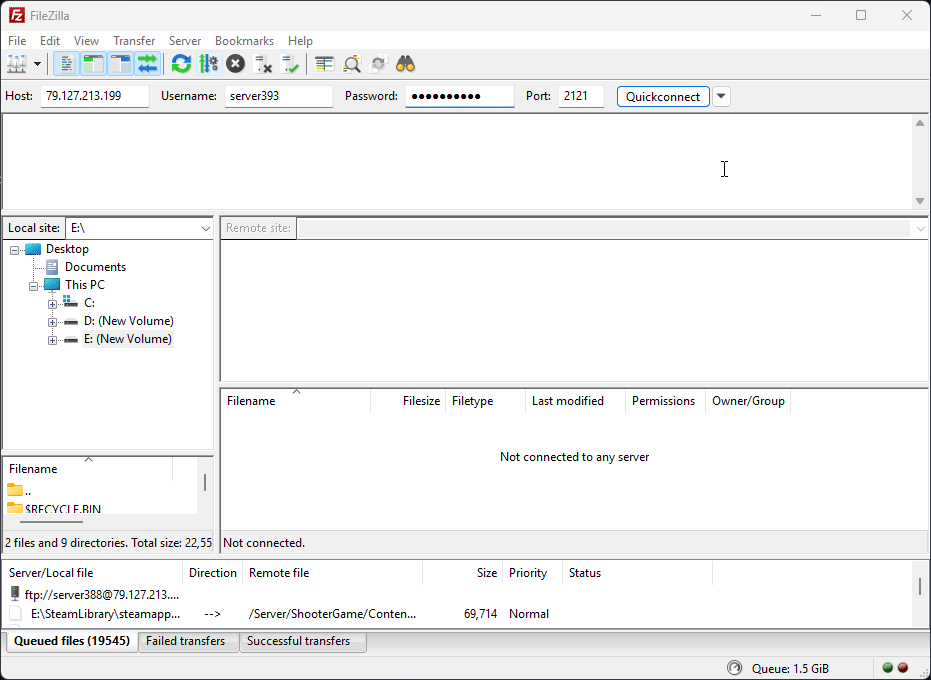The height and width of the screenshot is (680, 931).
Task: Click the magnifier-over-files toolbar icon
Action: click(352, 64)
